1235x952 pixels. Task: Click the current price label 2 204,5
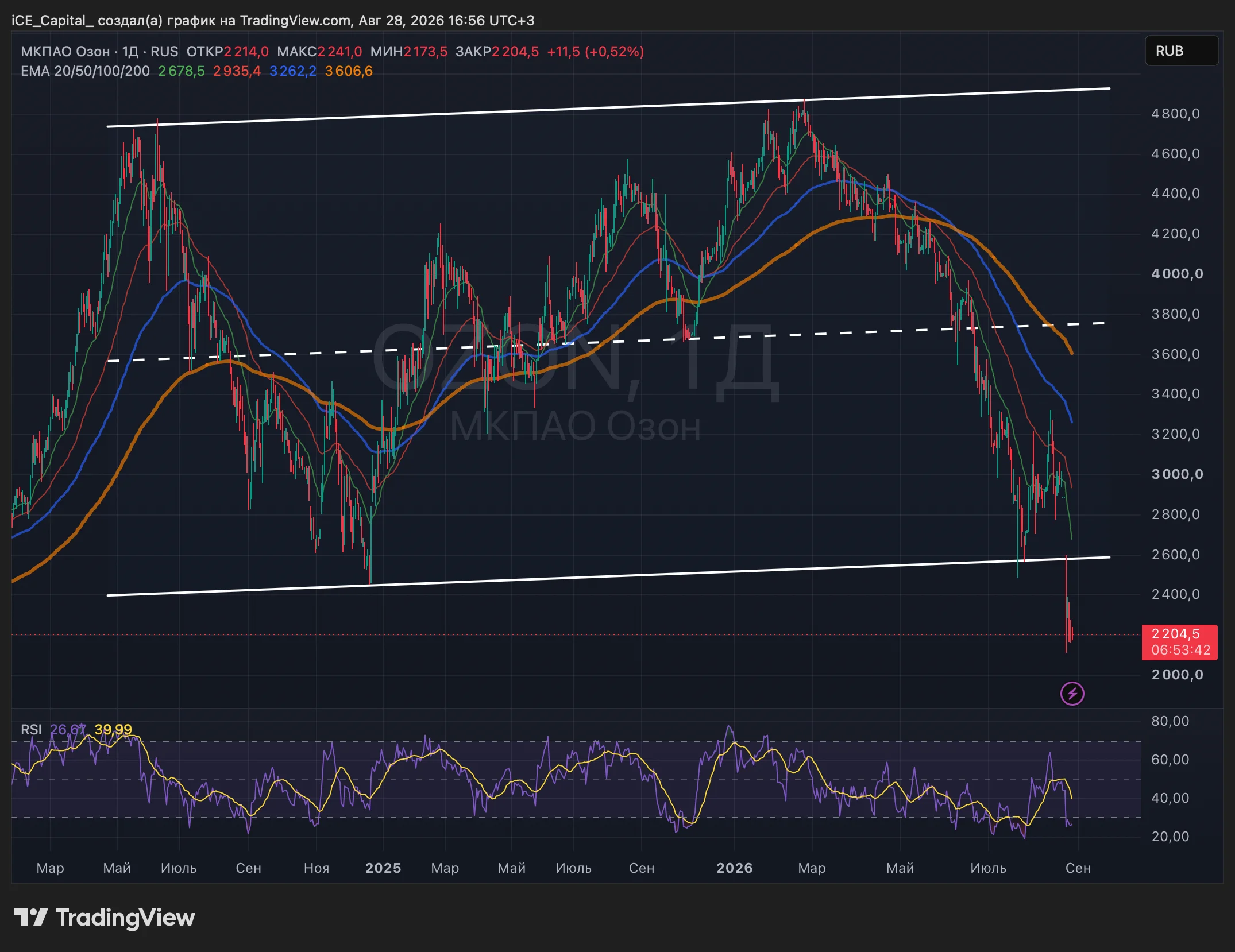coord(1175,634)
